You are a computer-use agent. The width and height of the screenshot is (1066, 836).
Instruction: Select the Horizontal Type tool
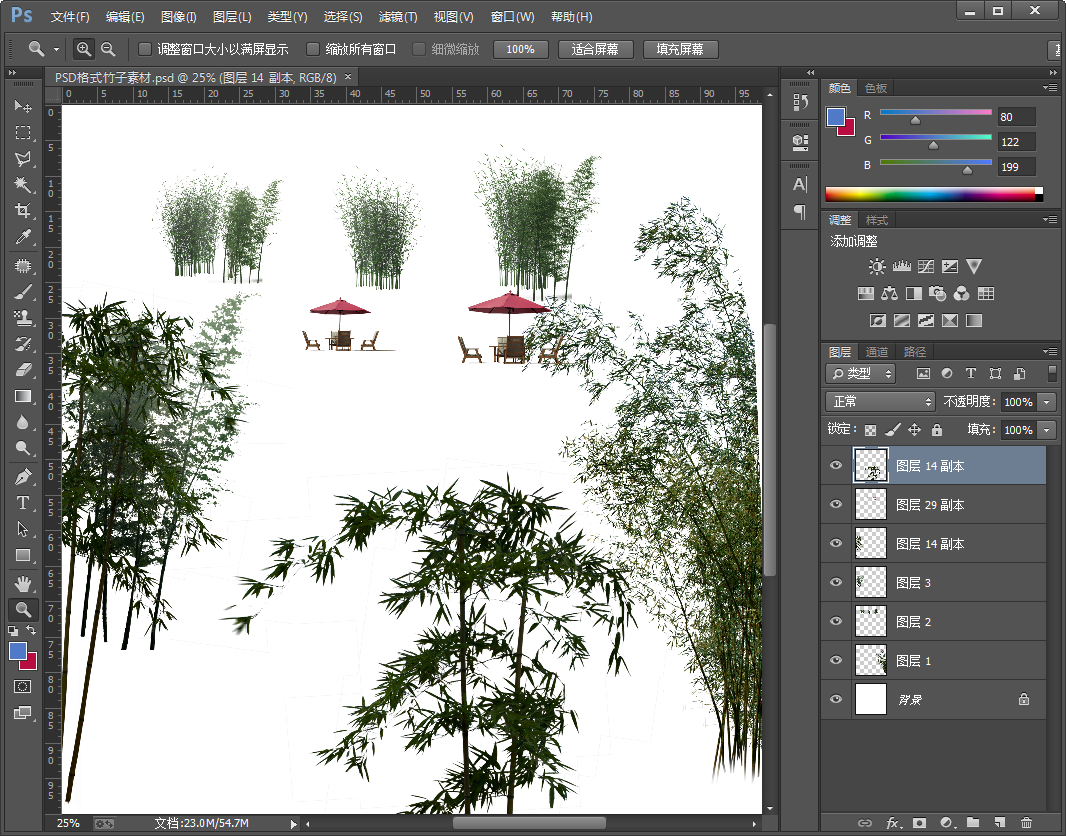pyautogui.click(x=22, y=503)
